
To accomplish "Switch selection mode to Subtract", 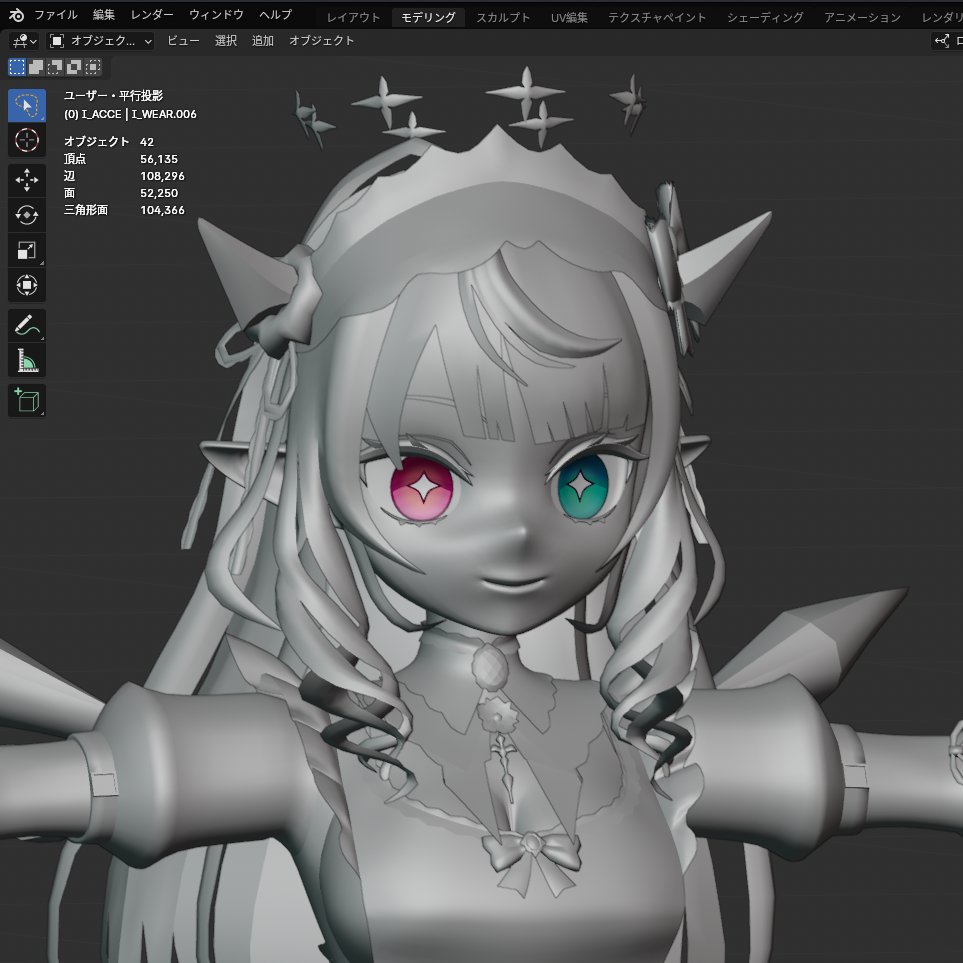I will [55, 67].
